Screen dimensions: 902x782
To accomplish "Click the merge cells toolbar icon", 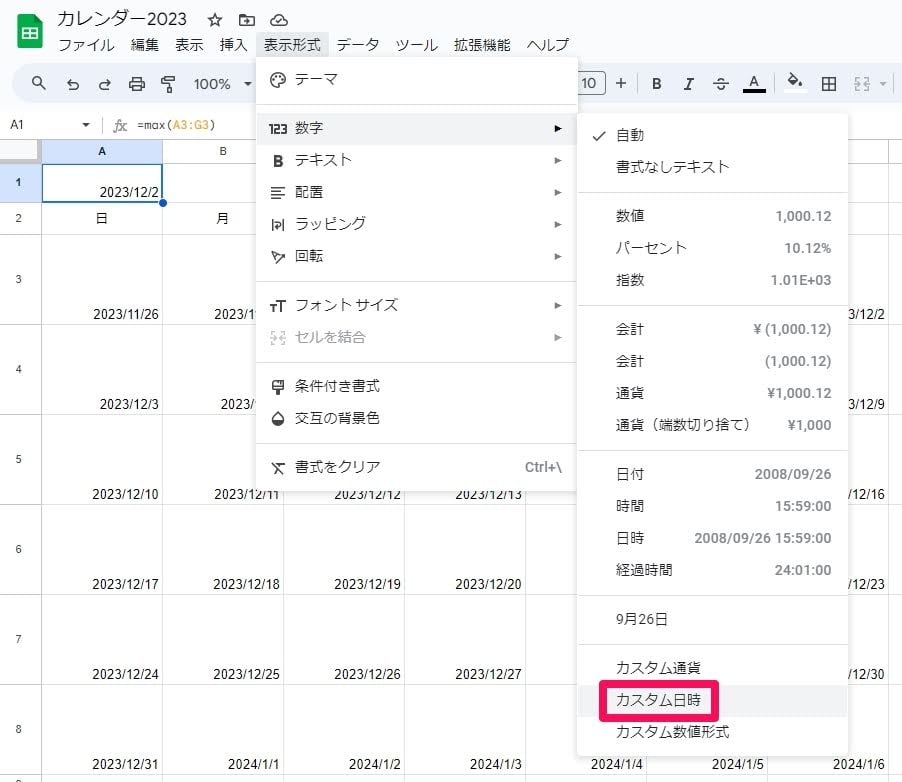I will point(862,84).
